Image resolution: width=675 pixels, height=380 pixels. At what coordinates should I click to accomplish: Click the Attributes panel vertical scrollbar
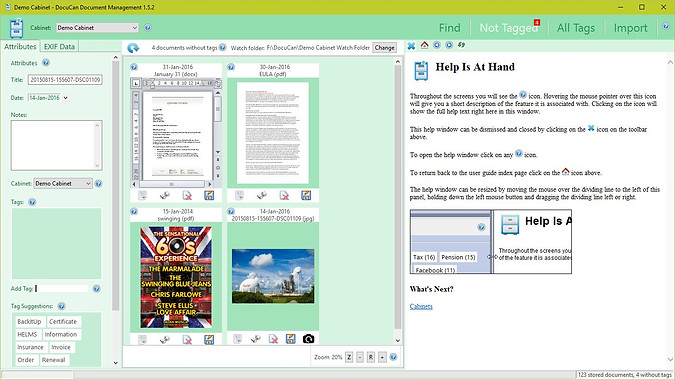click(115, 210)
